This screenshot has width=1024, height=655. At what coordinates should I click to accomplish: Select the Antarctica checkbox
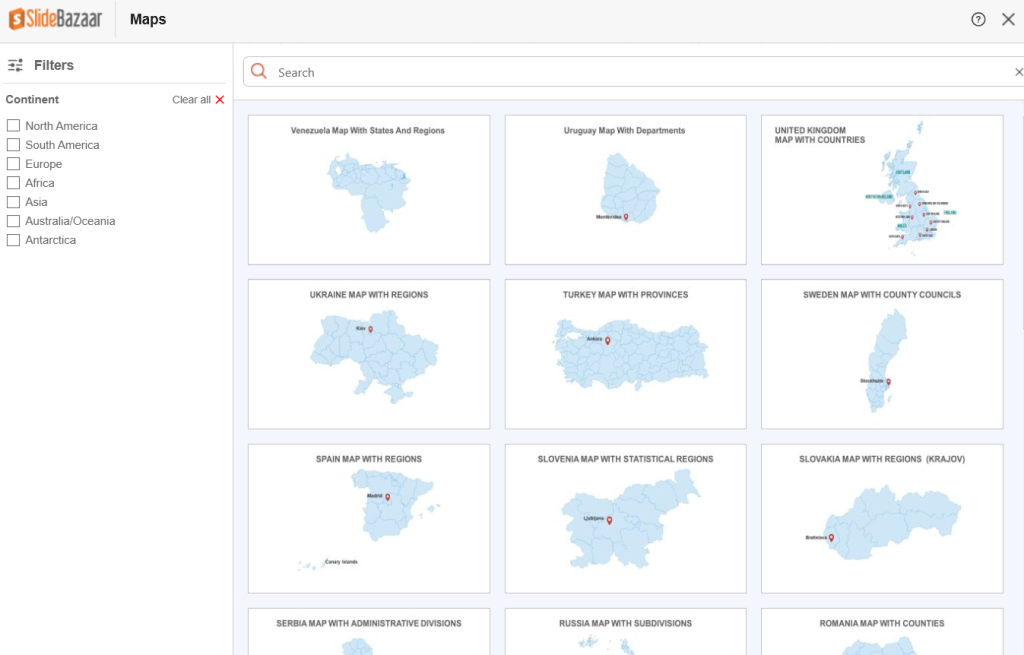(x=14, y=240)
